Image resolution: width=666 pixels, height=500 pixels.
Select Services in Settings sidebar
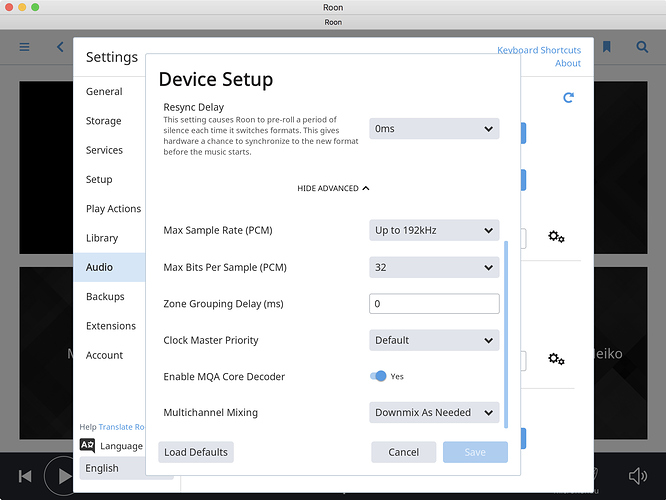(x=104, y=150)
